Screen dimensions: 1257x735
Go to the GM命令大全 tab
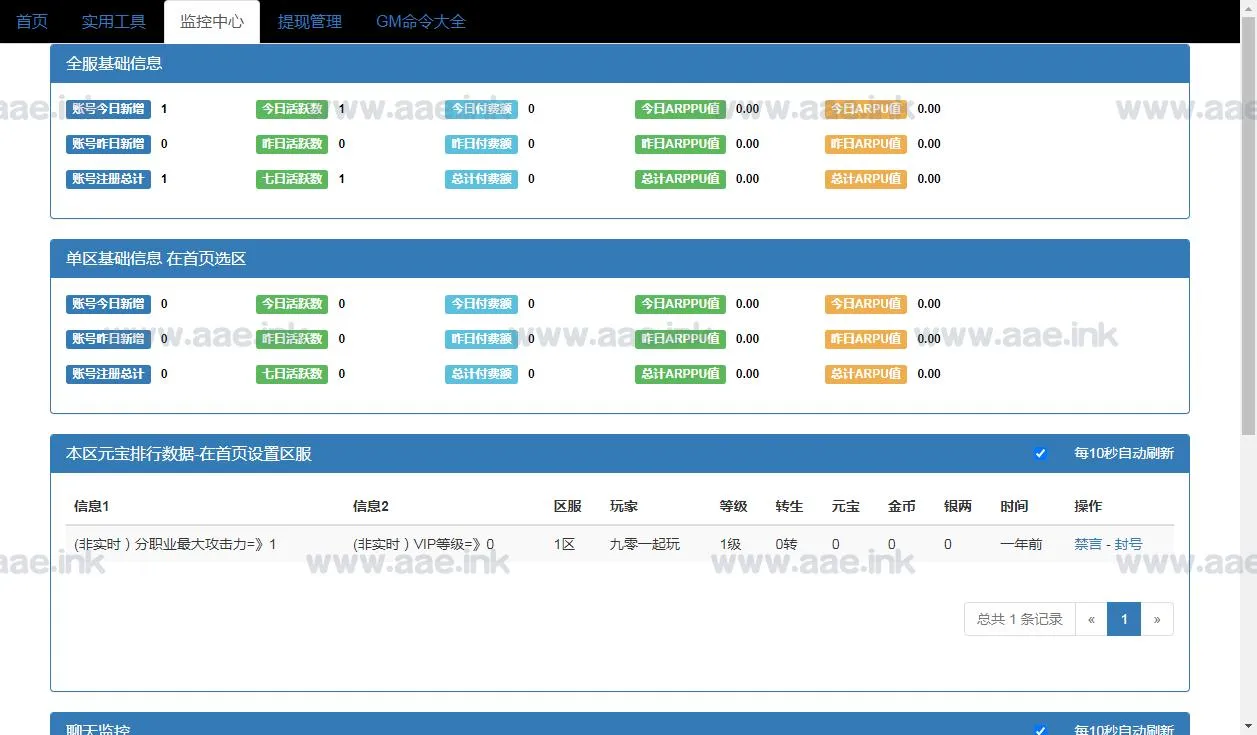420,21
